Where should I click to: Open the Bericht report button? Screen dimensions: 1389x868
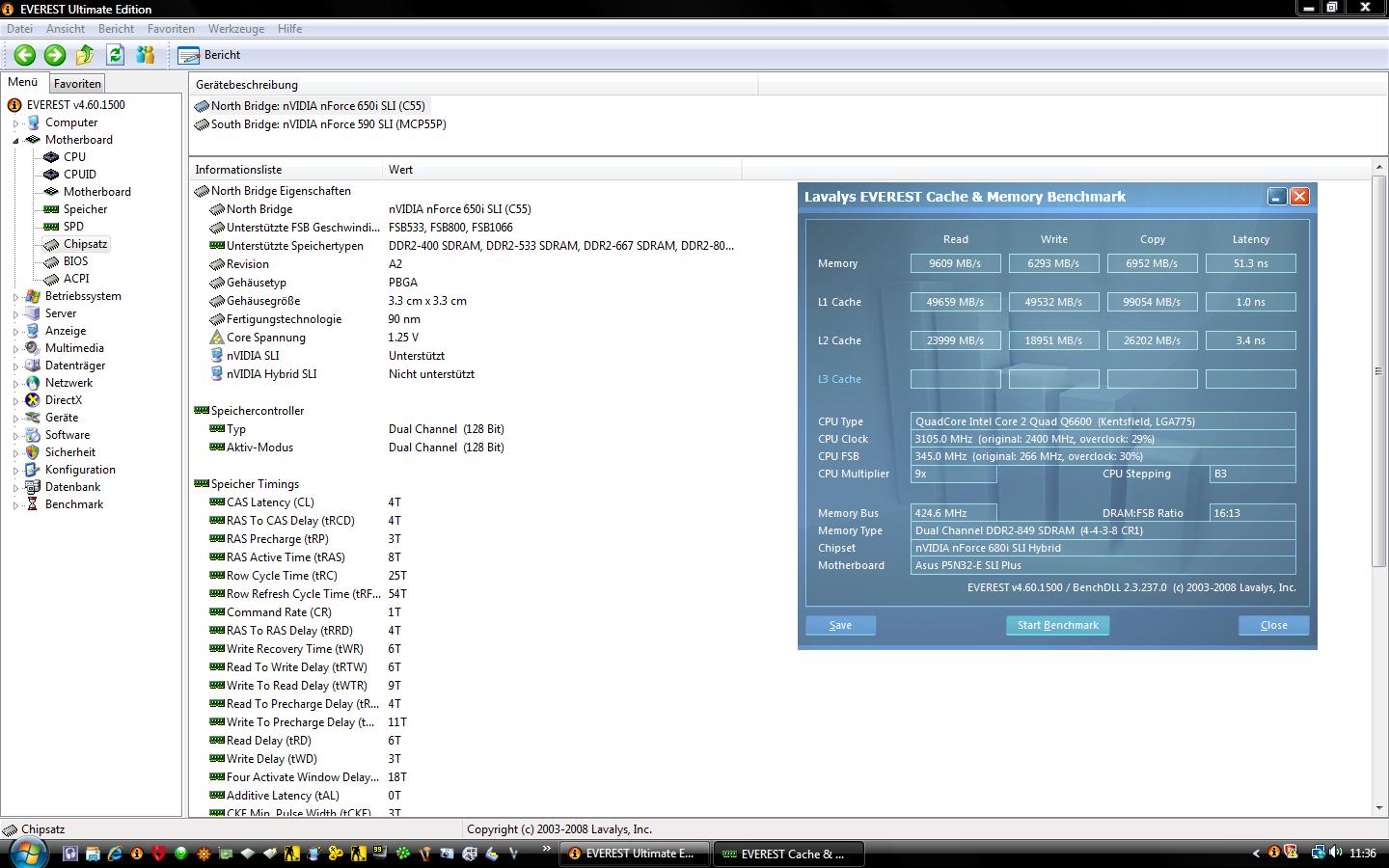point(209,55)
